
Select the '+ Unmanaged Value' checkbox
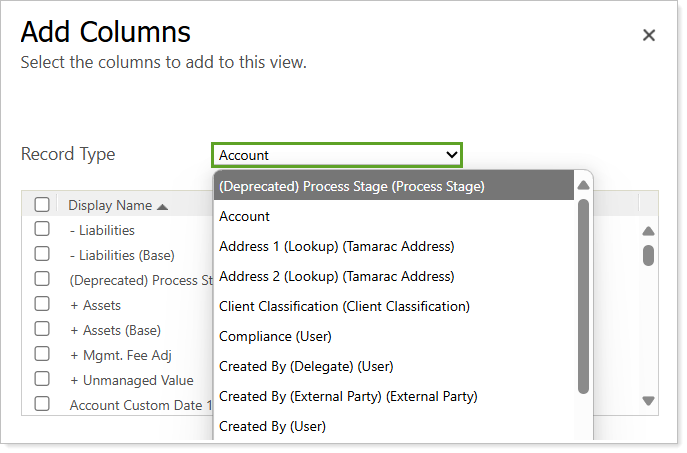[x=42, y=379]
